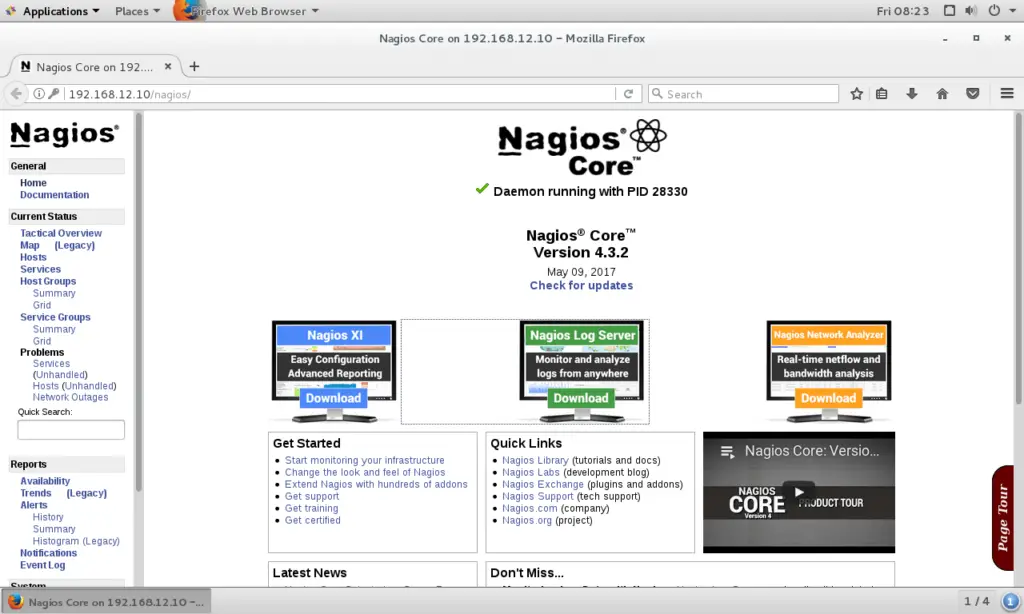
Task: Bookmark this page with the star icon
Action: [857, 93]
